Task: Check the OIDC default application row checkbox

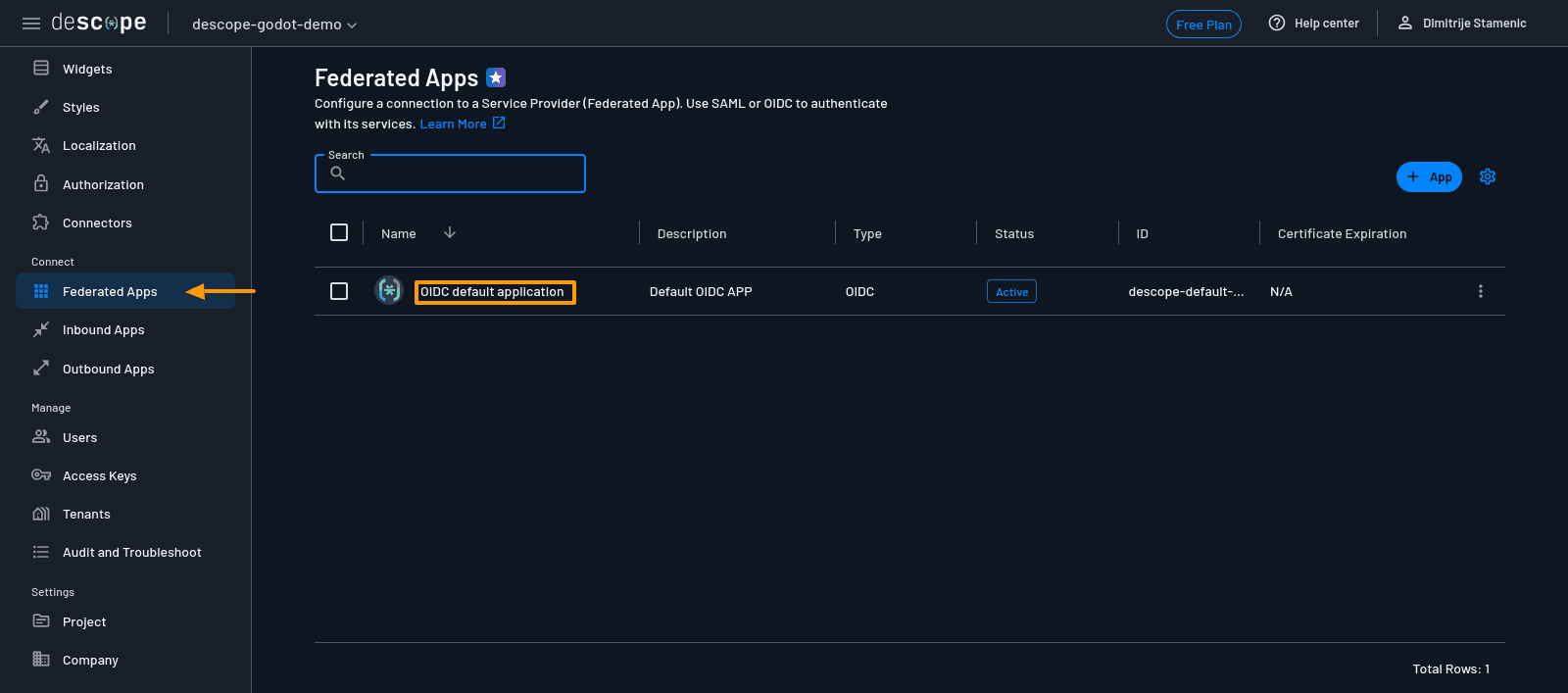Action: [x=339, y=291]
